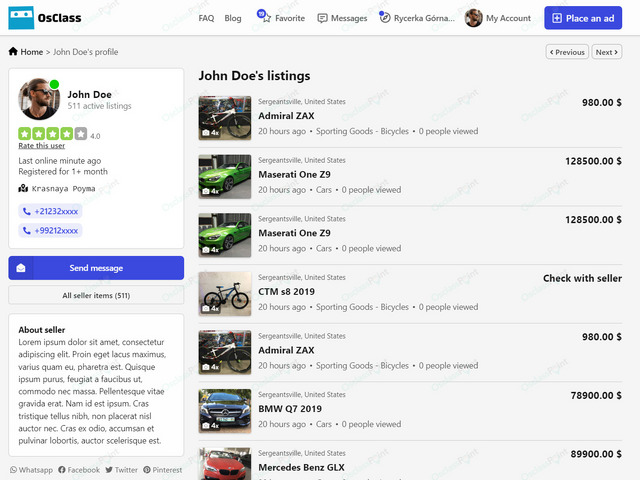
Task: Click the Rate this user link
Action: [42, 146]
